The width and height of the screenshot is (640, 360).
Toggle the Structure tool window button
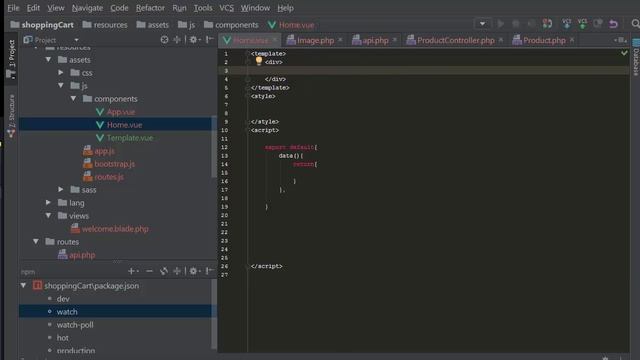click(x=11, y=116)
